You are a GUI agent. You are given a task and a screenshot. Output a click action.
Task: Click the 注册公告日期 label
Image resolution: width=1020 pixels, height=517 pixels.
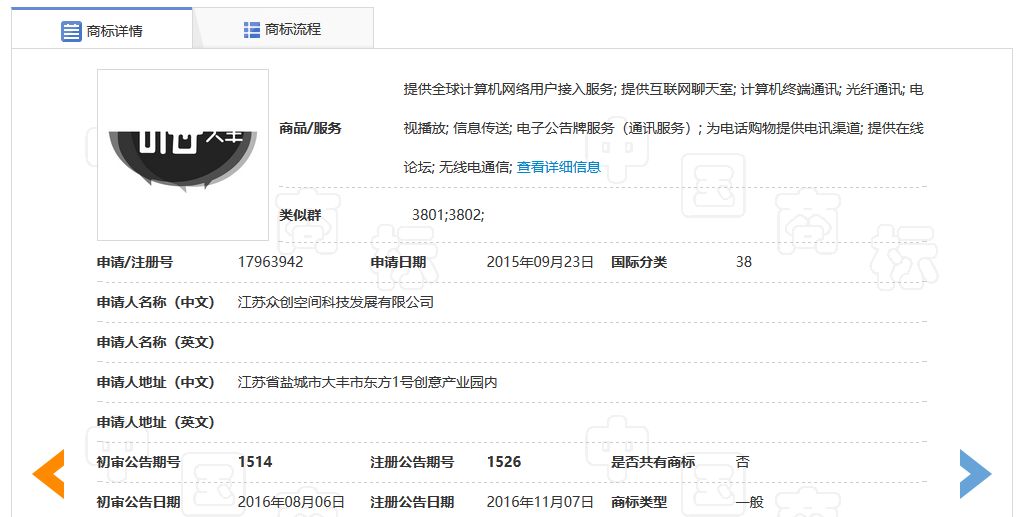click(x=412, y=502)
